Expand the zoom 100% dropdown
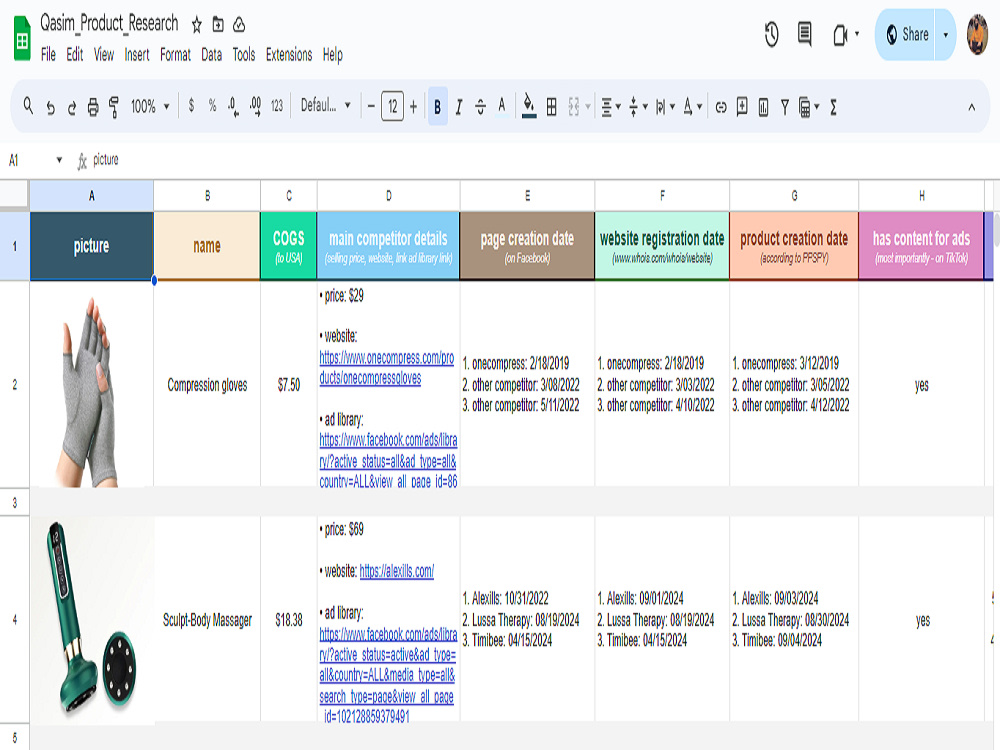This screenshot has height=750, width=1000. click(150, 107)
